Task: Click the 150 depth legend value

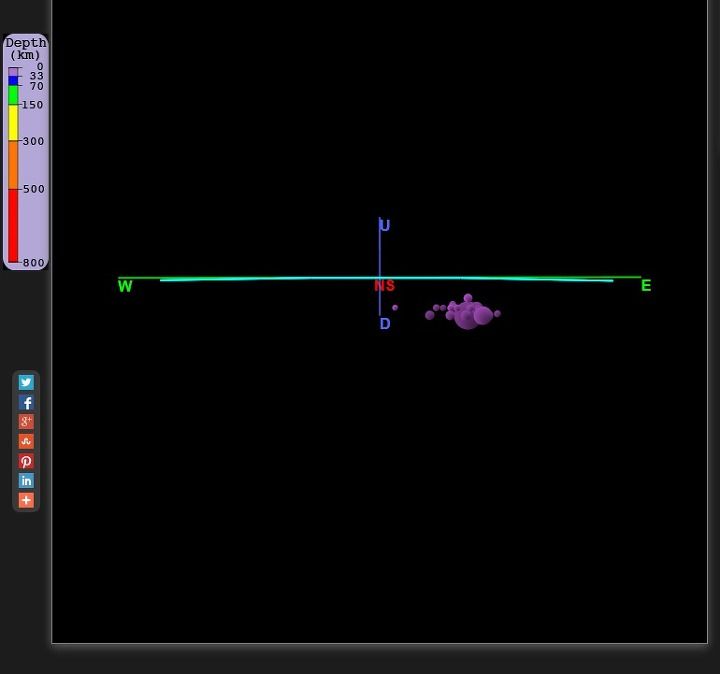Action: coord(33,105)
